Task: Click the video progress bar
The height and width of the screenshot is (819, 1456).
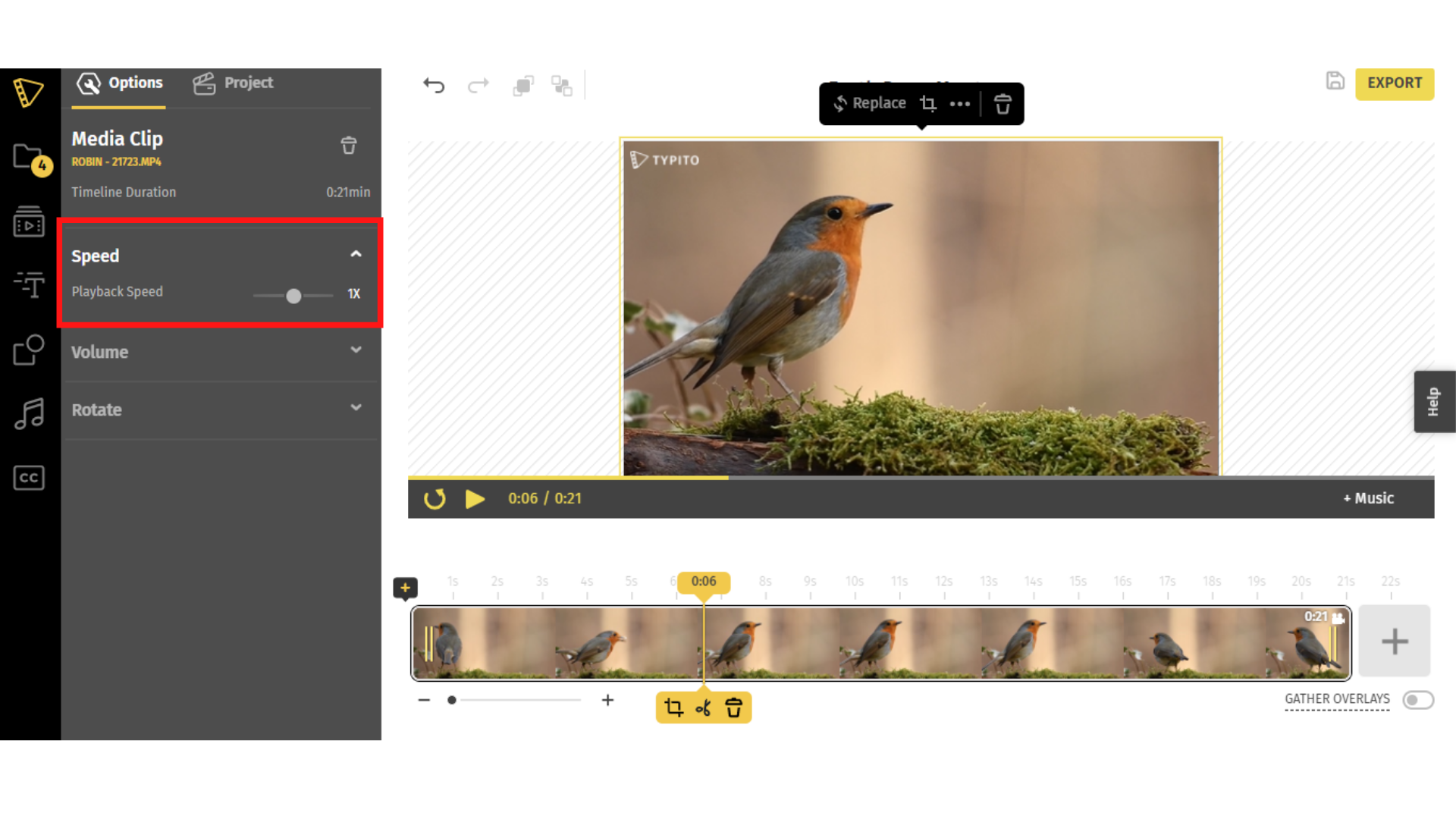Action: click(x=921, y=478)
